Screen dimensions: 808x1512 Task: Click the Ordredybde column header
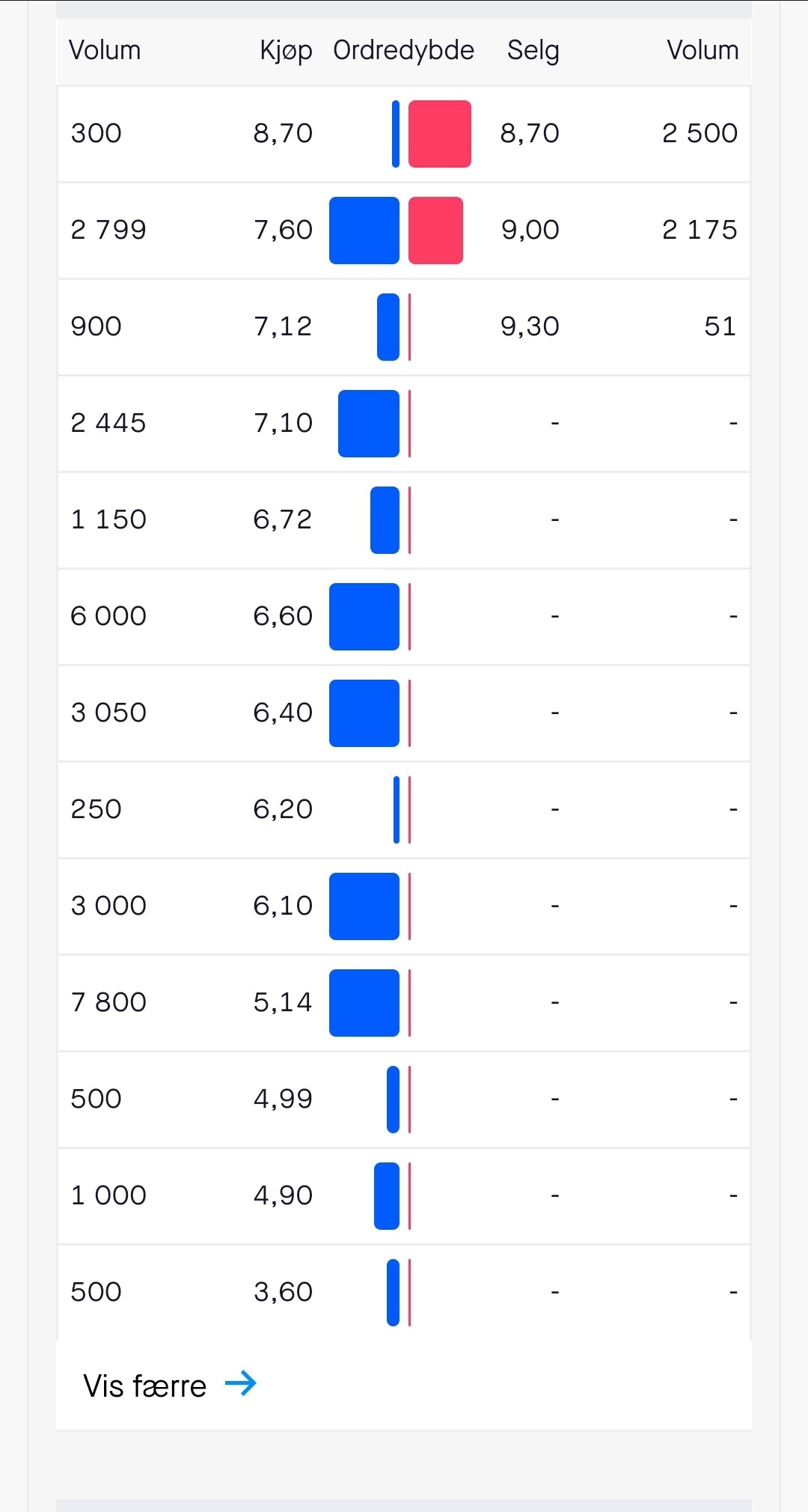403,50
